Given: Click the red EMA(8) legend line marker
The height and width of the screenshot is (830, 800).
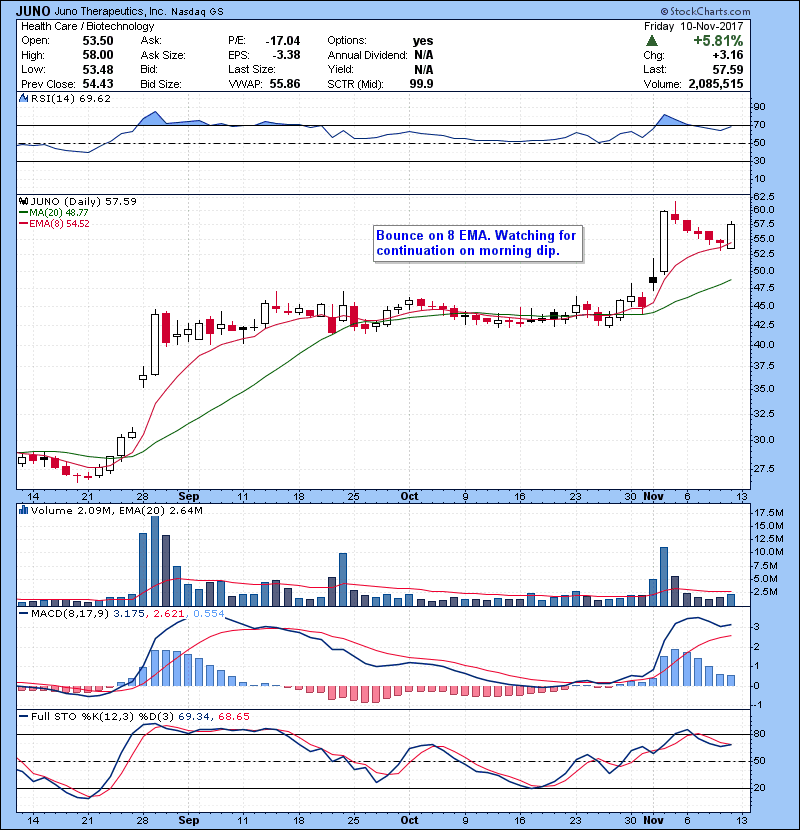Looking at the screenshot, I should point(23,223).
